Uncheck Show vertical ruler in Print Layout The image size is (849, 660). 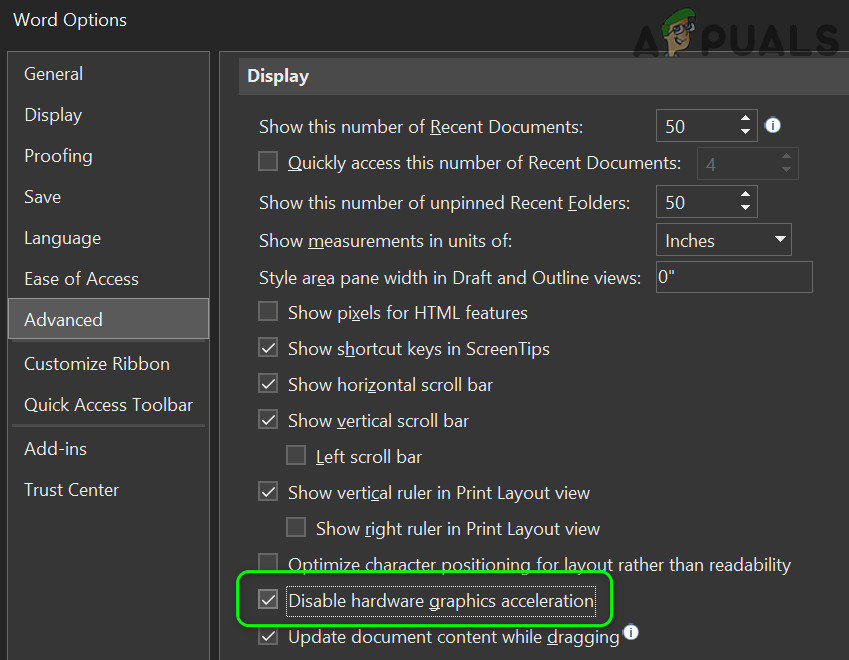coord(268,492)
